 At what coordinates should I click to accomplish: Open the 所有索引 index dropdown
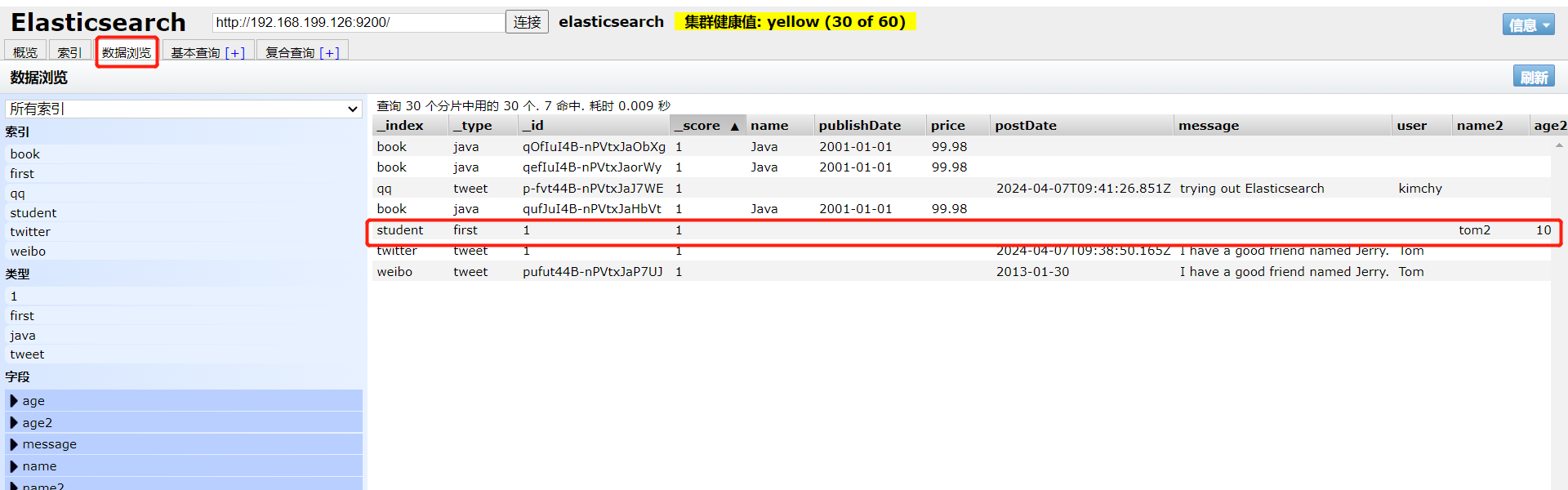[x=184, y=109]
